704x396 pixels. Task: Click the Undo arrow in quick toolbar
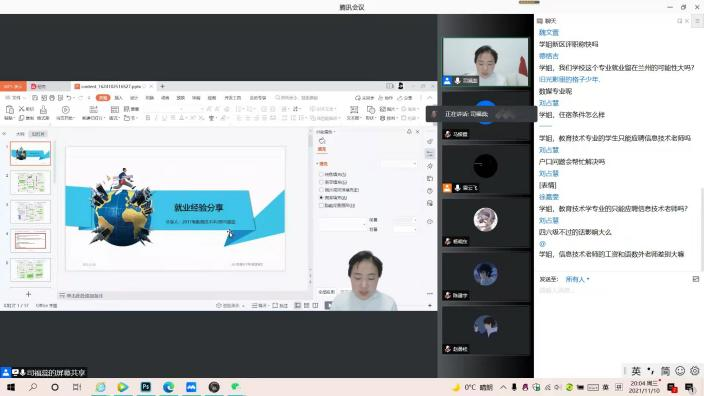69,97
